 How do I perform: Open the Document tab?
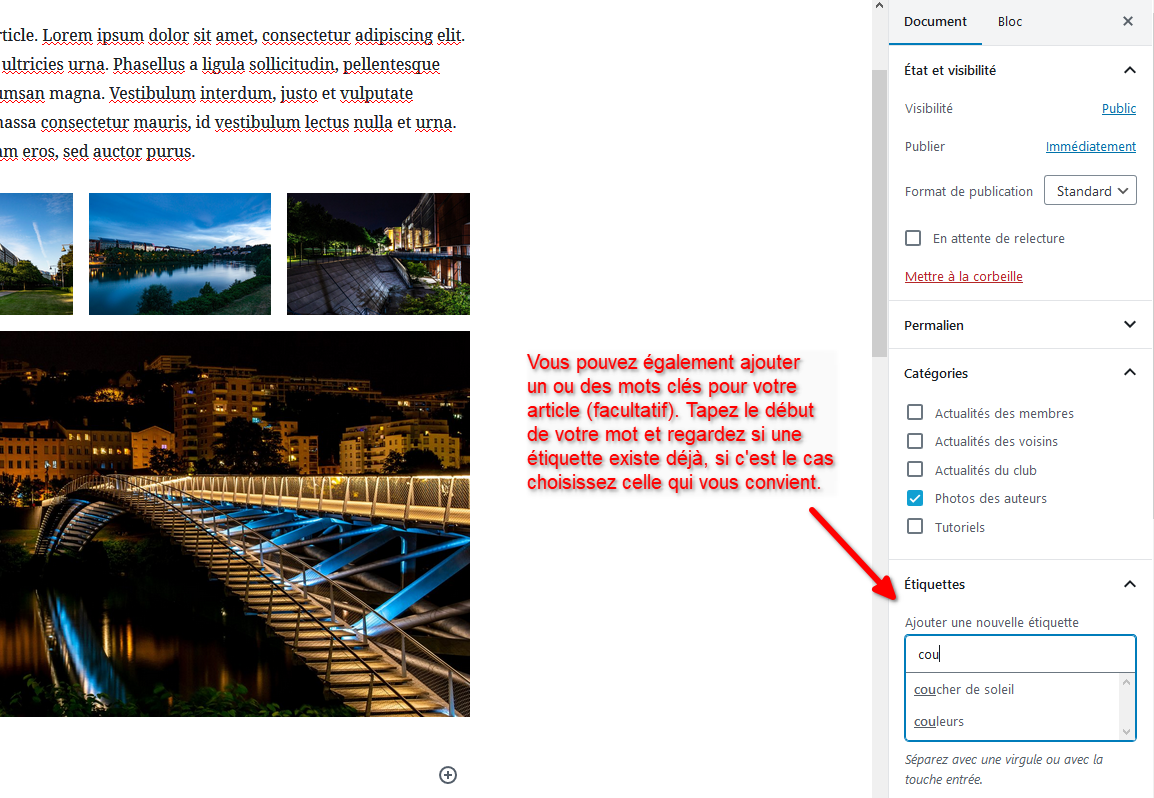pos(935,21)
